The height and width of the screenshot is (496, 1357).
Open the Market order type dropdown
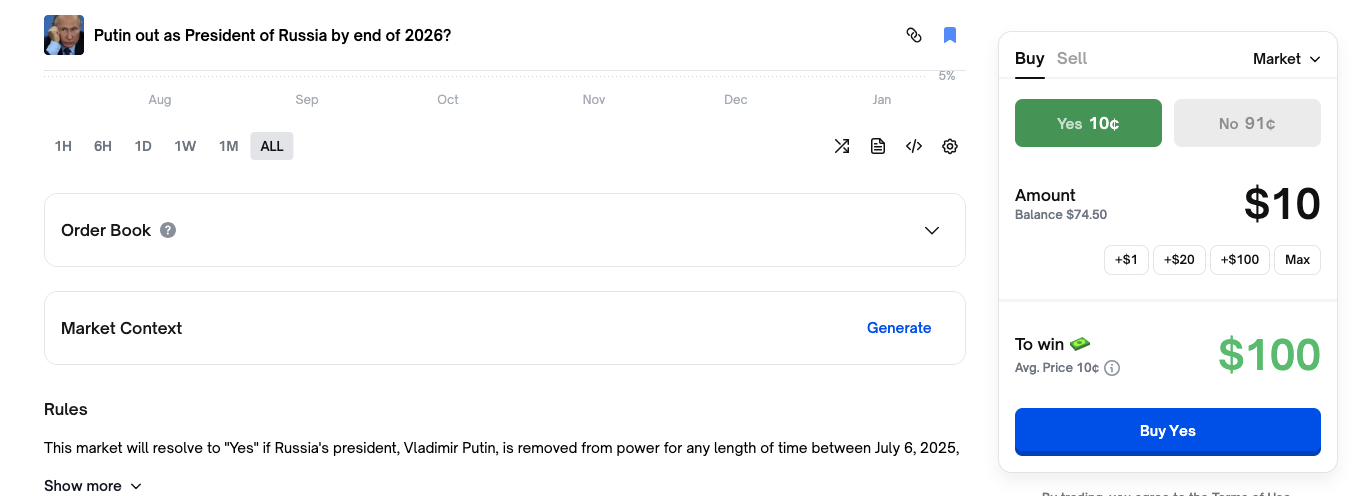[1286, 59]
